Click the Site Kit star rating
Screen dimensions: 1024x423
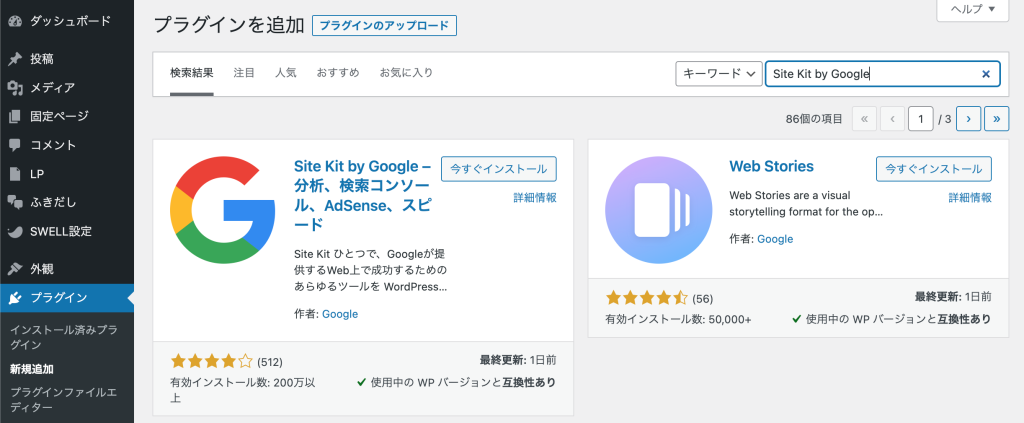point(212,361)
